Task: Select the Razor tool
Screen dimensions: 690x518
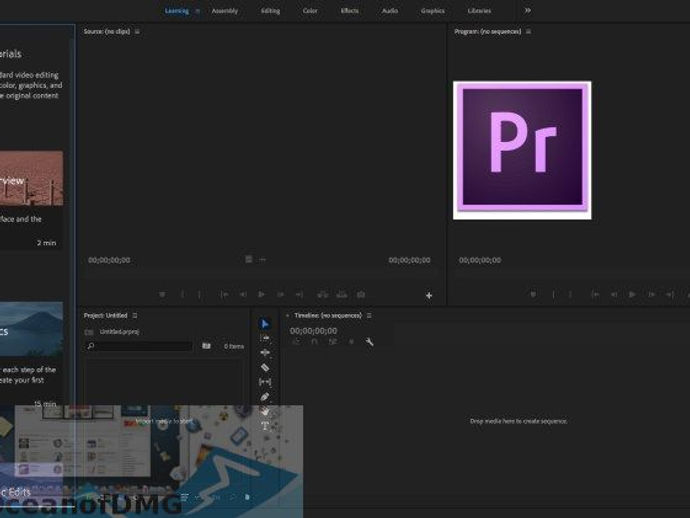Action: pyautogui.click(x=265, y=367)
